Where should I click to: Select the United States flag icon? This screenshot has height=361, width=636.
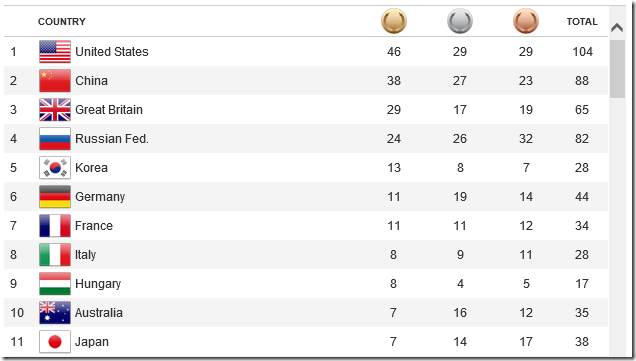[x=55, y=52]
